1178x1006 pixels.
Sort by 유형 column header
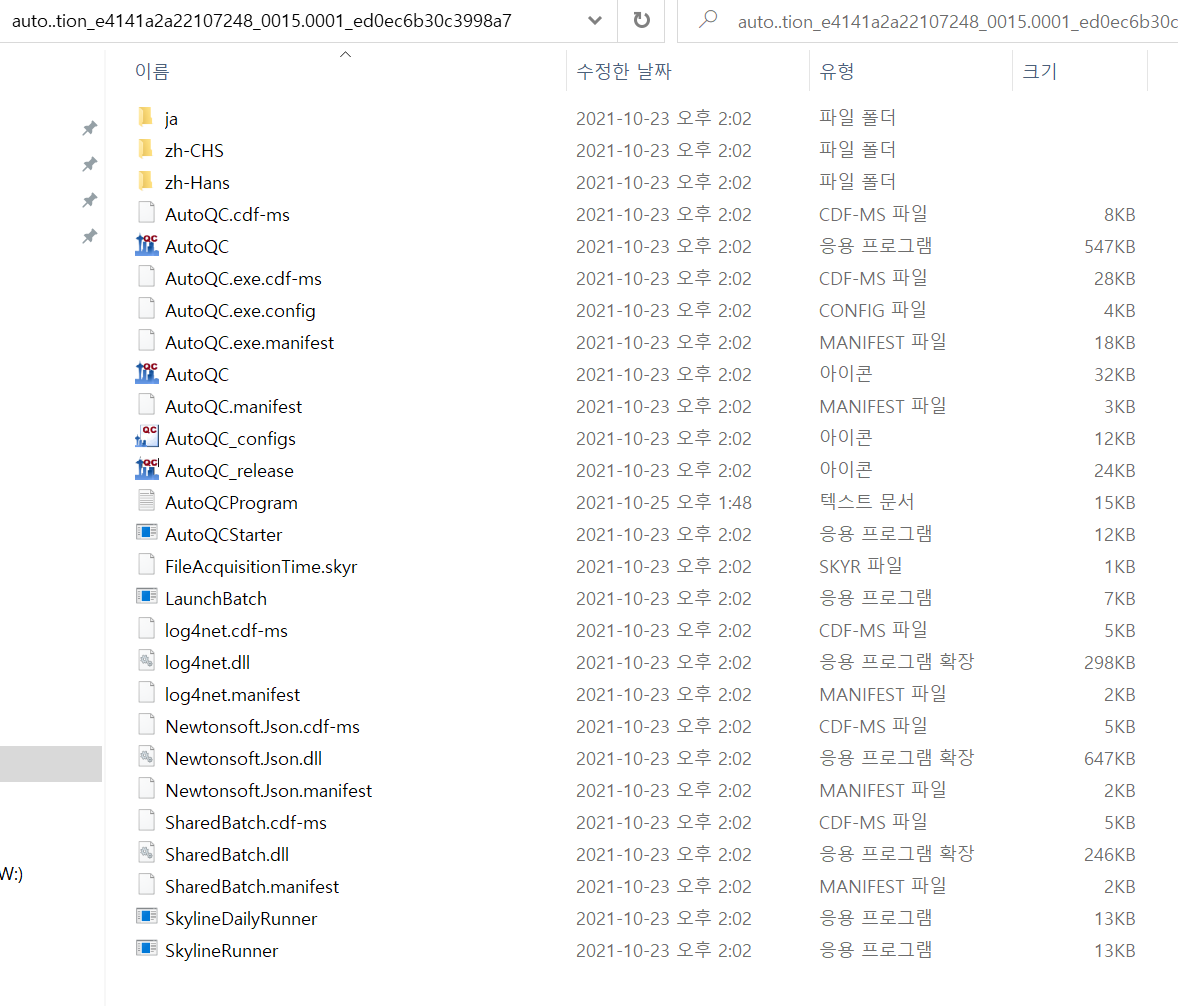[837, 72]
